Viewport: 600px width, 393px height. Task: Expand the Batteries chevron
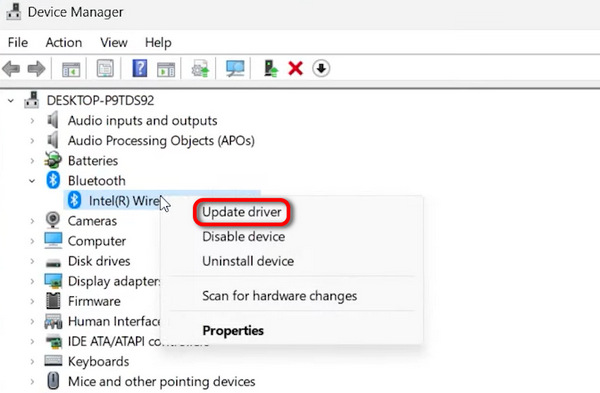(33, 161)
